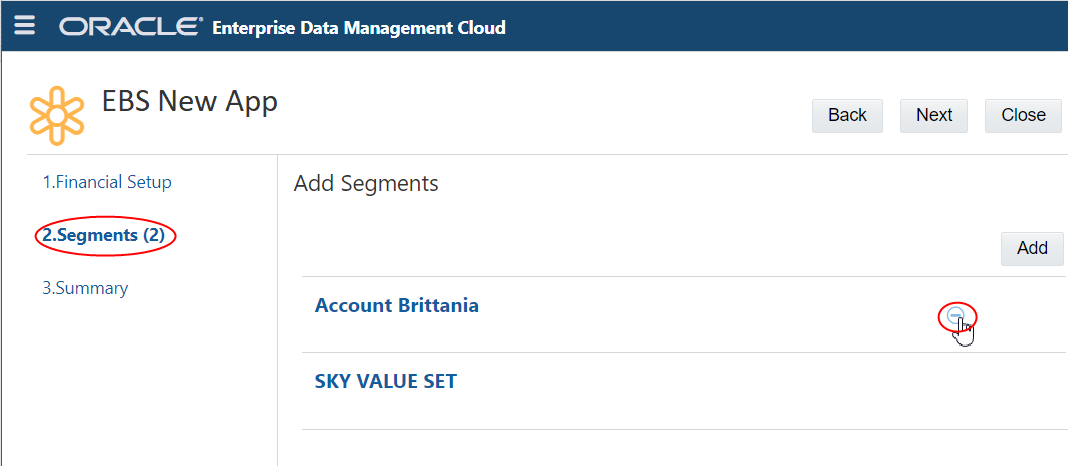1068x466 pixels.
Task: Click blank area below the SKY VALUE SET row
Action: point(680,448)
